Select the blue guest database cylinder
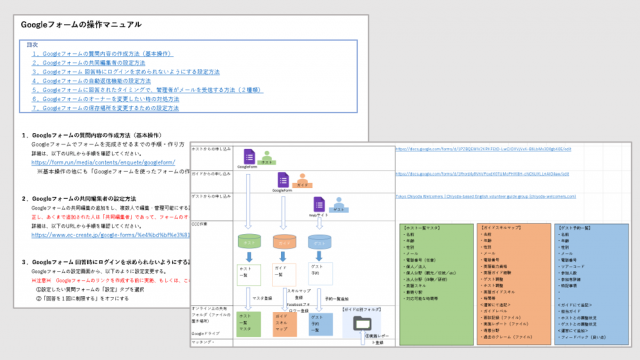The image size is (640, 360). [x=320, y=241]
